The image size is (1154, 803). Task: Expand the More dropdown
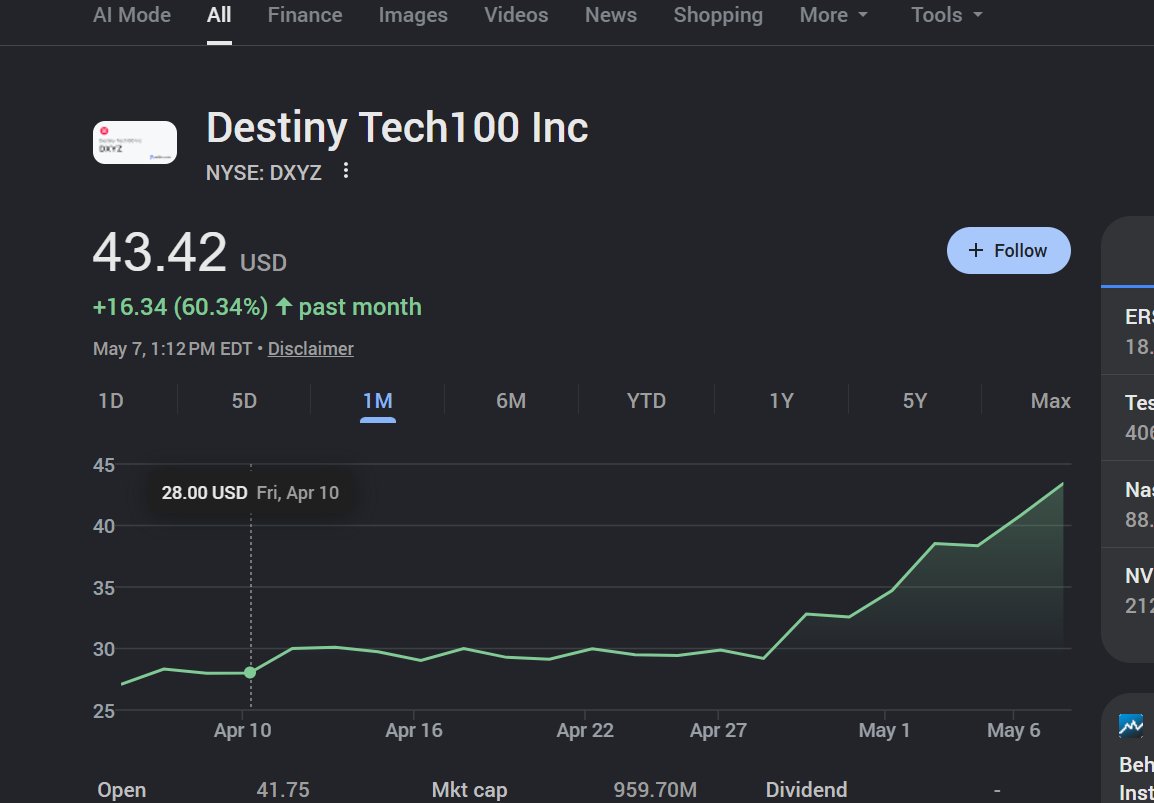pos(833,15)
